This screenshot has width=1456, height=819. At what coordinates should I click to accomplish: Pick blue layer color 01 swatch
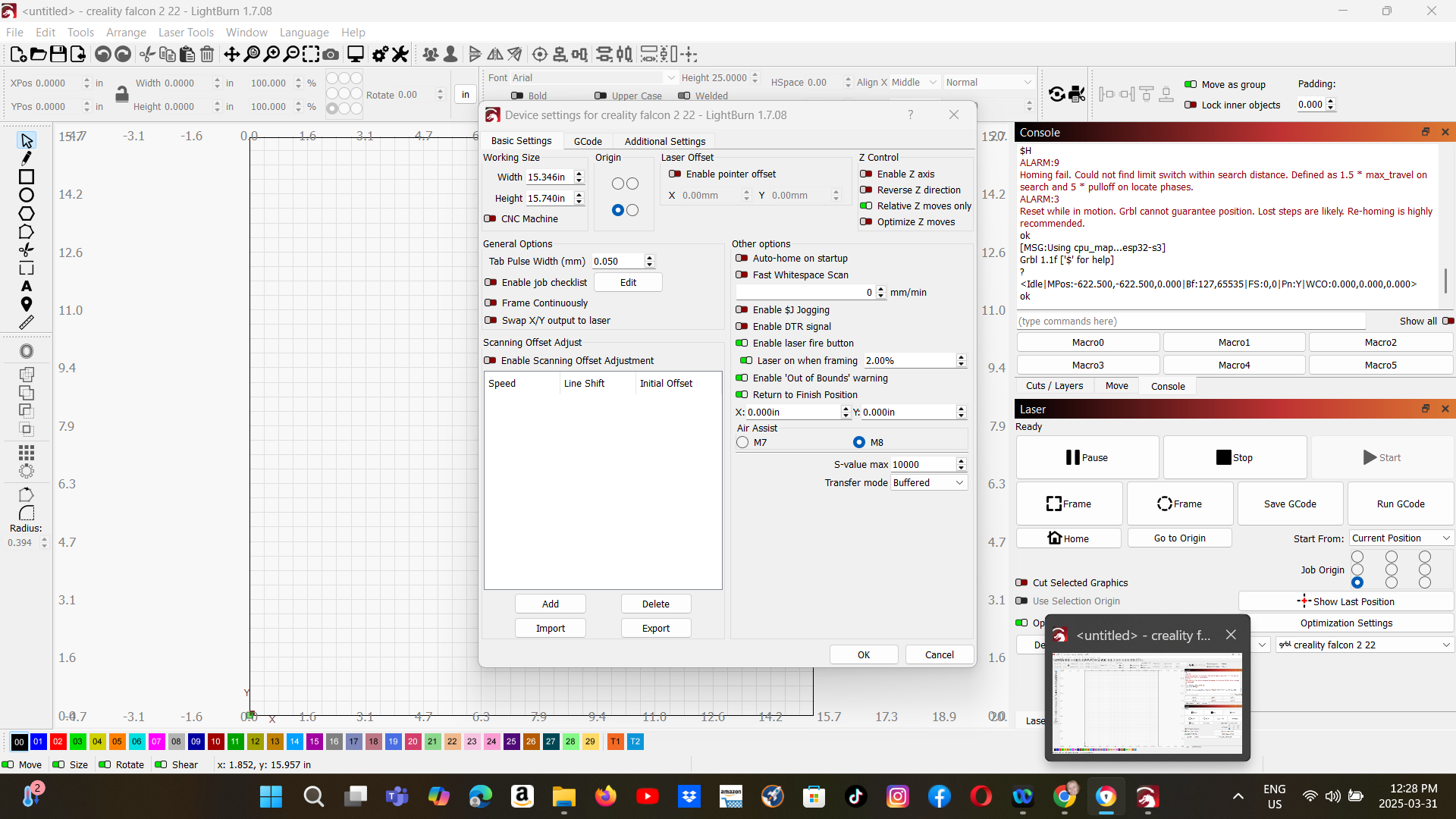tap(38, 742)
